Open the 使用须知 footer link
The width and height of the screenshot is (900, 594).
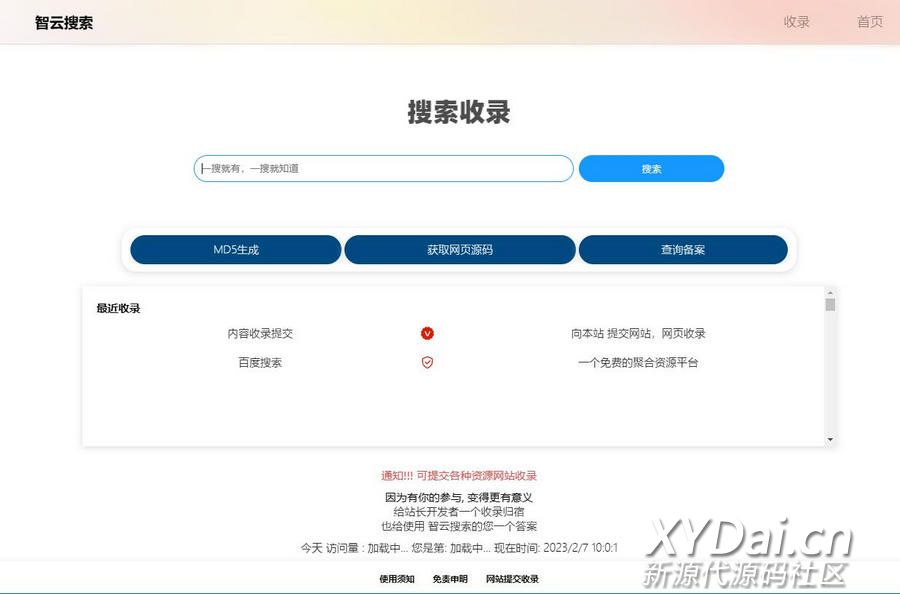pos(397,579)
